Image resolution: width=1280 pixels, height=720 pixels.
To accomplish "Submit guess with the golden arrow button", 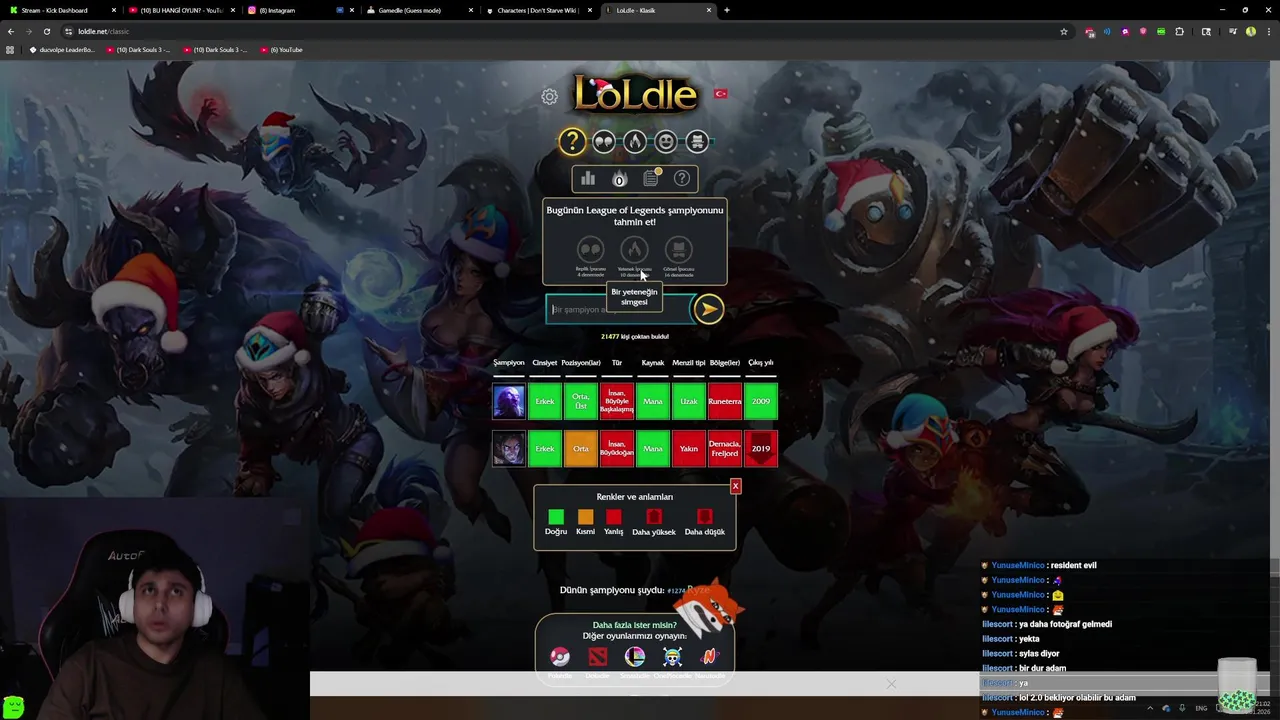I will tap(709, 309).
